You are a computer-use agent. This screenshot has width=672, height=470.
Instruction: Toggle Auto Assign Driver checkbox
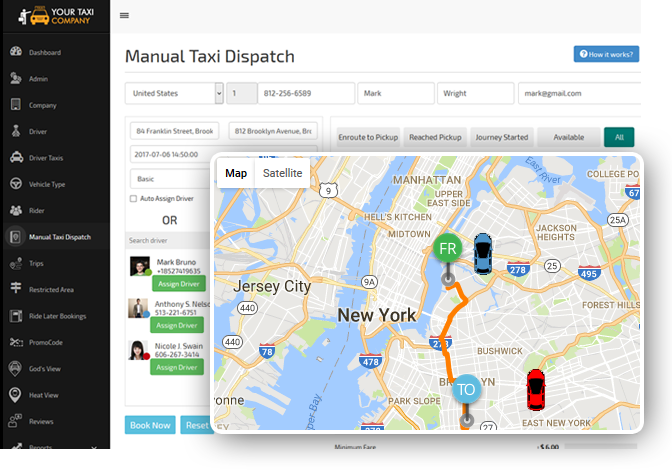click(133, 198)
